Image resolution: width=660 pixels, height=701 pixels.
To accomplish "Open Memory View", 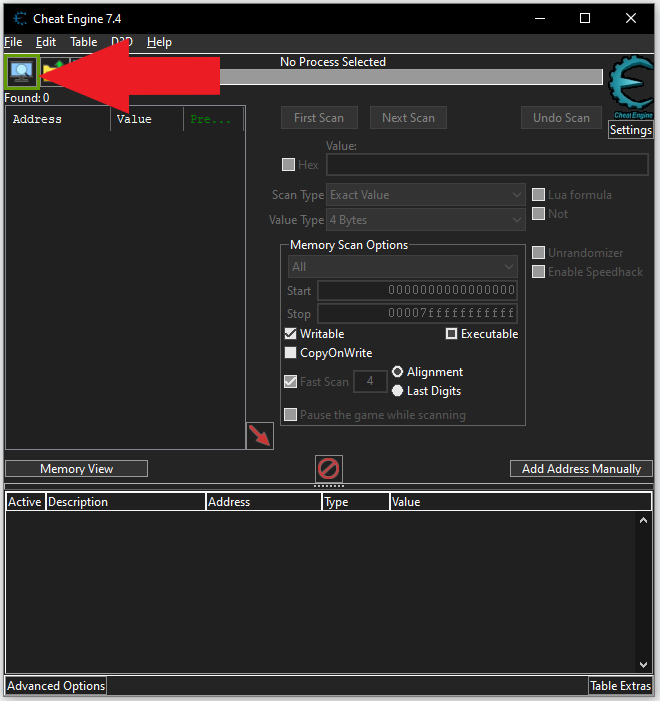I will [x=76, y=469].
